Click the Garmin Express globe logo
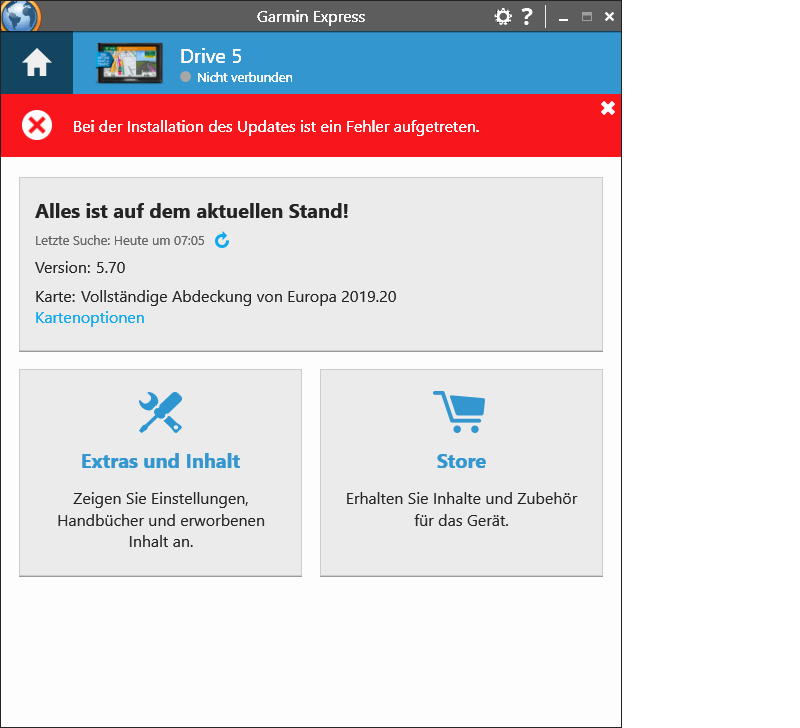The height and width of the screenshot is (728, 800). coord(20,16)
